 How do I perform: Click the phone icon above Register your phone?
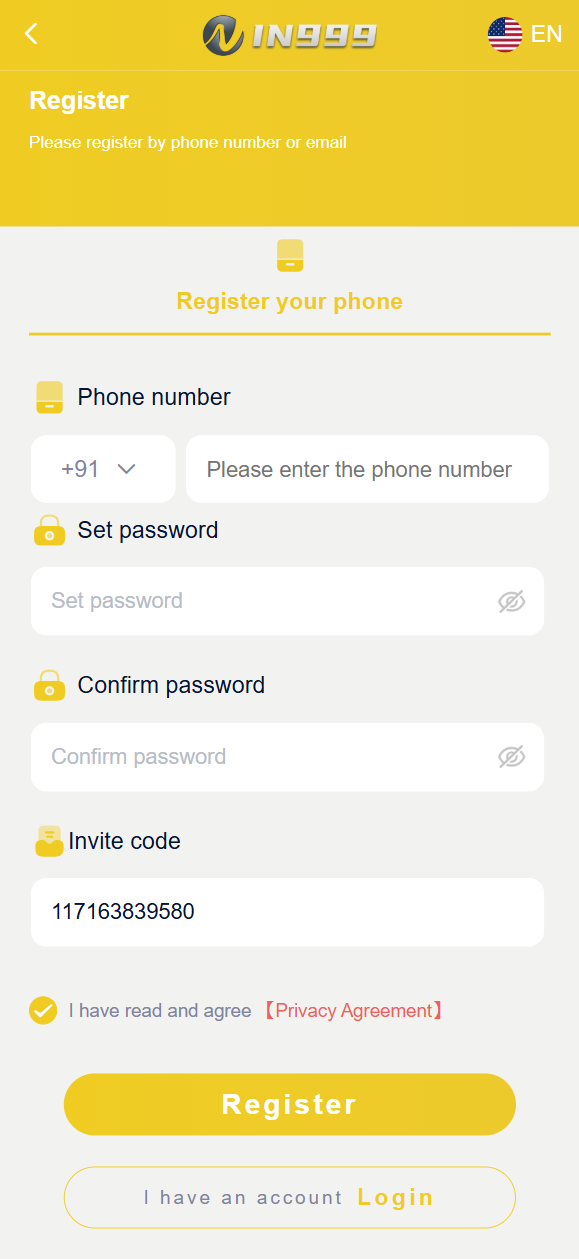tap(289, 255)
